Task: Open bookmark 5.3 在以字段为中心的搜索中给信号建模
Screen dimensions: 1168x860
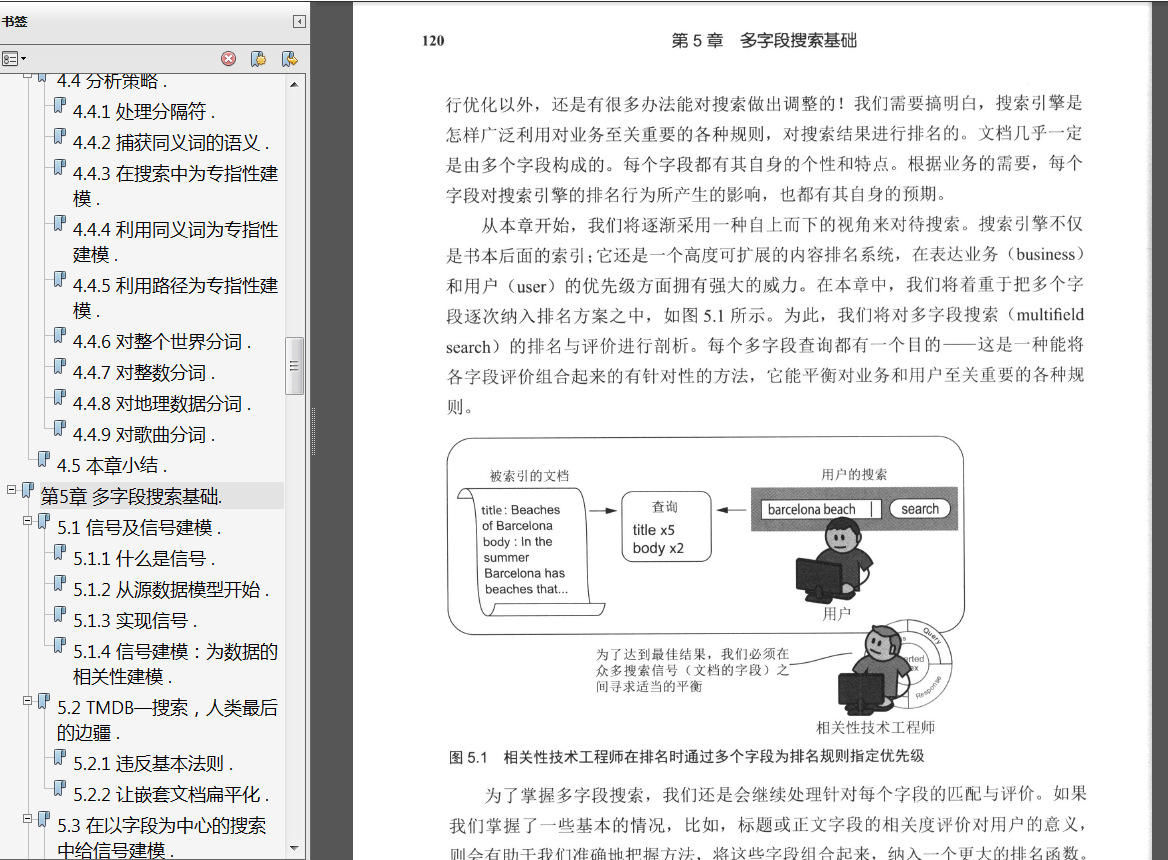Action: click(x=161, y=838)
